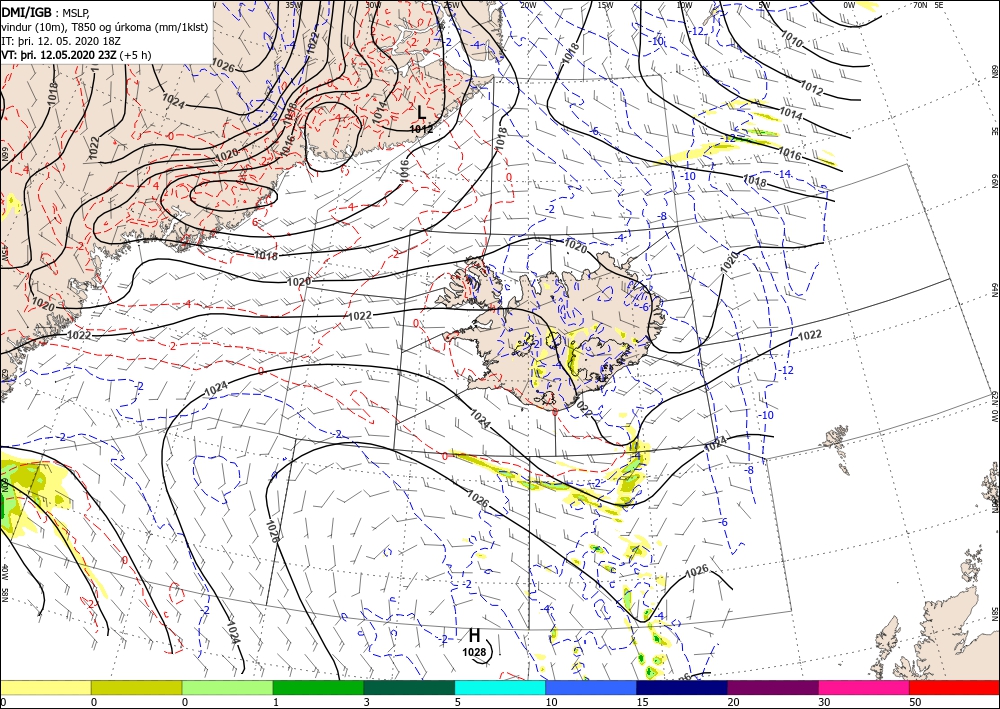Choose the purple legend swatch
The image size is (1000, 709).
click(772, 687)
